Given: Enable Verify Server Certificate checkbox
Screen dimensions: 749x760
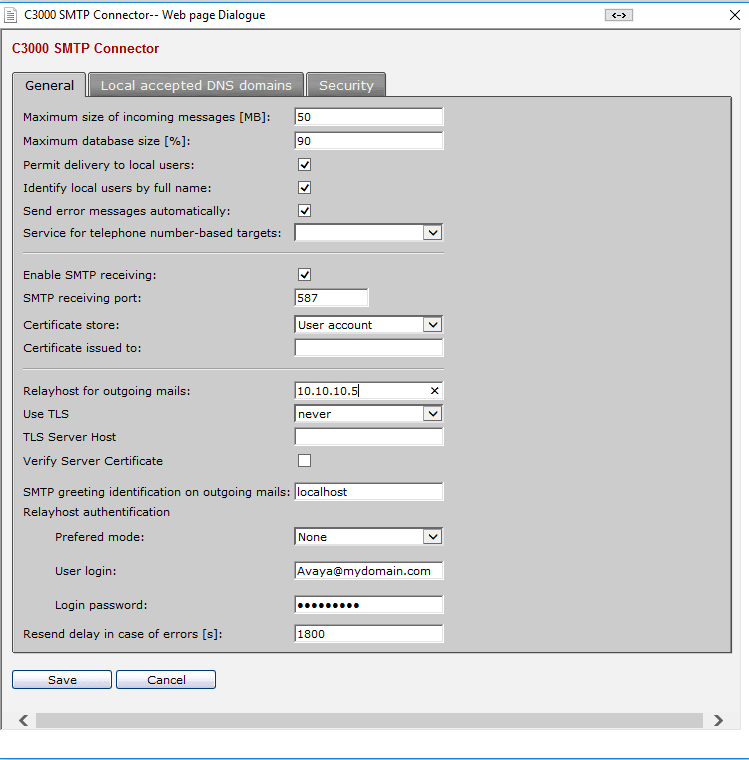Looking at the screenshot, I should click(304, 460).
